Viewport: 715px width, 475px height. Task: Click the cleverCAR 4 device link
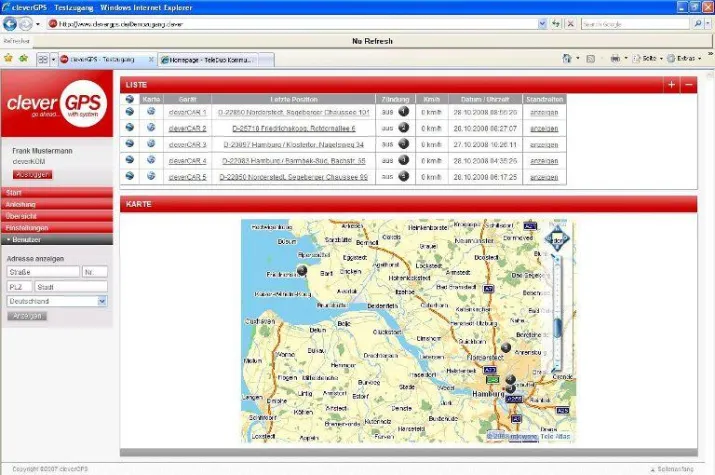click(186, 160)
